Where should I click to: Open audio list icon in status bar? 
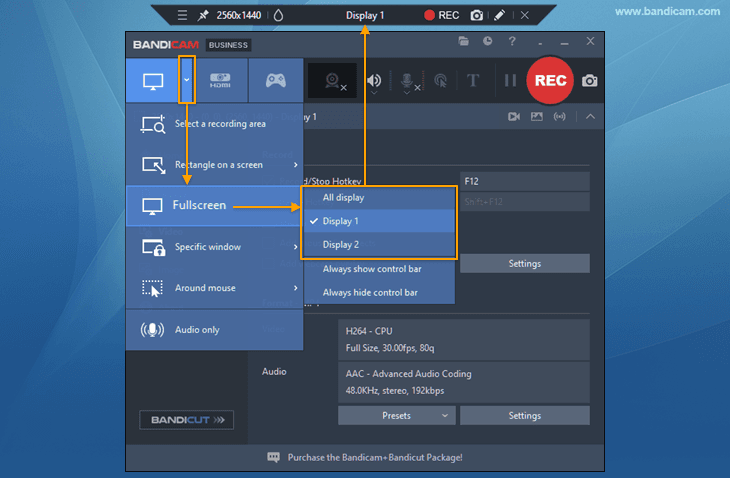tap(560, 116)
